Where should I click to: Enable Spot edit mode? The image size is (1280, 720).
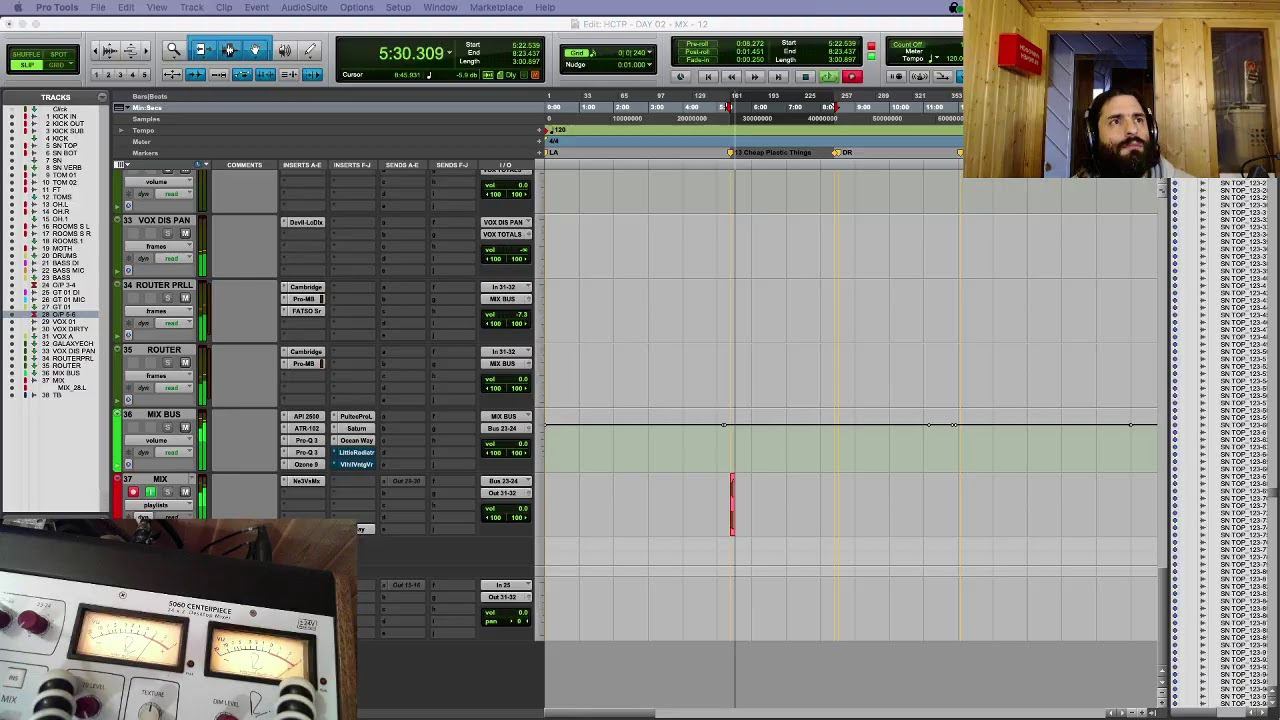pyautogui.click(x=59, y=55)
